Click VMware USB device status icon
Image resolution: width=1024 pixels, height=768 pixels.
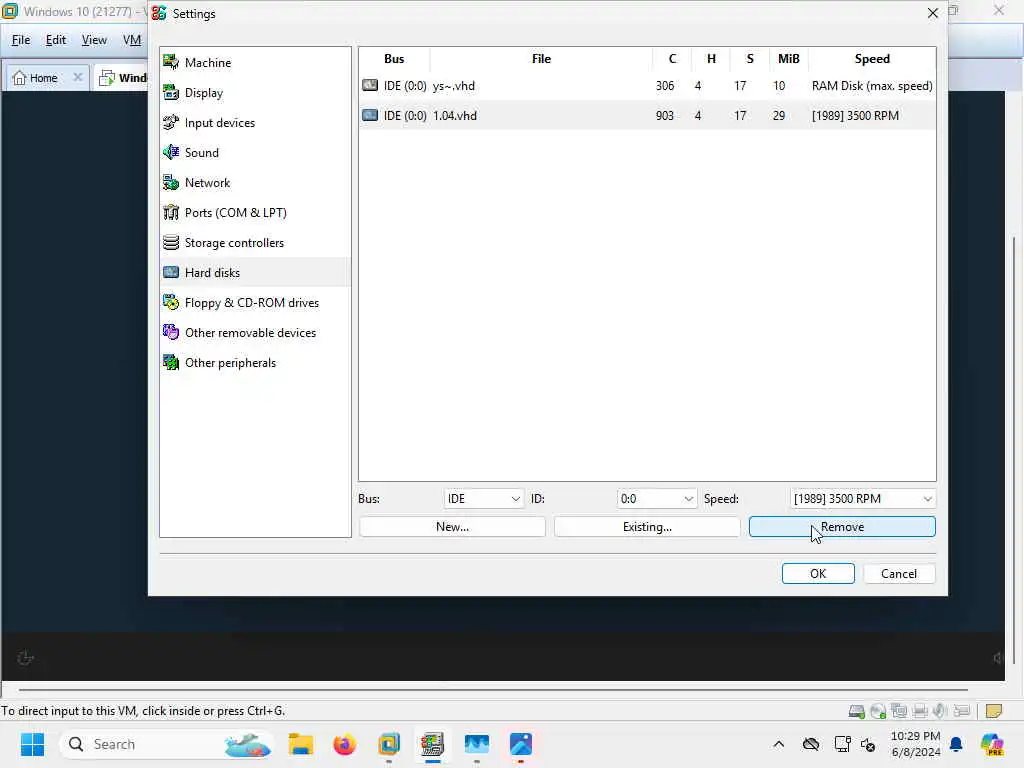[961, 711]
